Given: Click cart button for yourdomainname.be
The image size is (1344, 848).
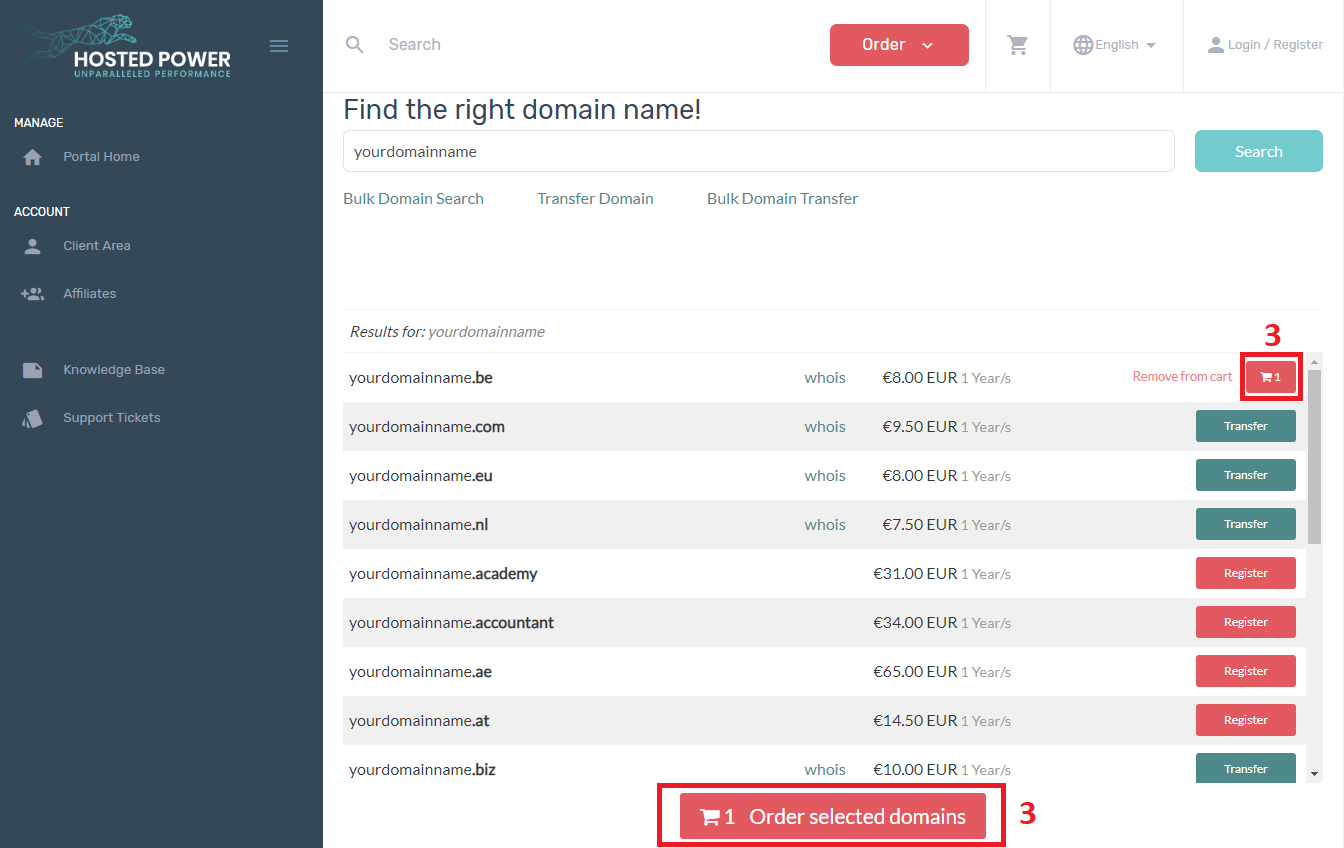Looking at the screenshot, I should click(x=1271, y=377).
